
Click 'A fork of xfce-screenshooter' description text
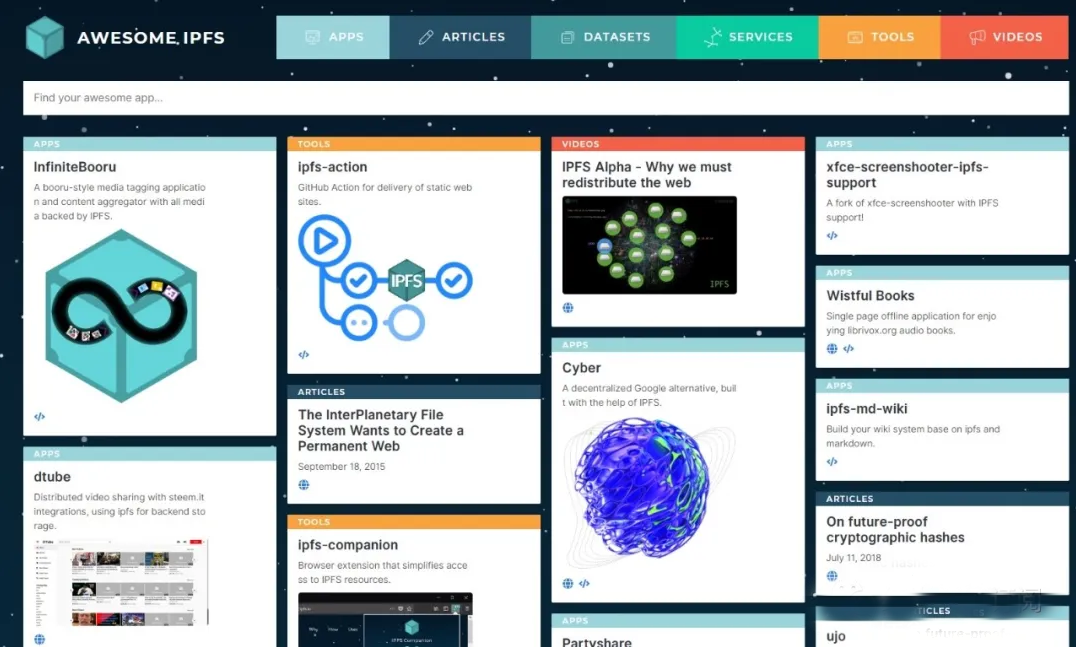[912, 210]
